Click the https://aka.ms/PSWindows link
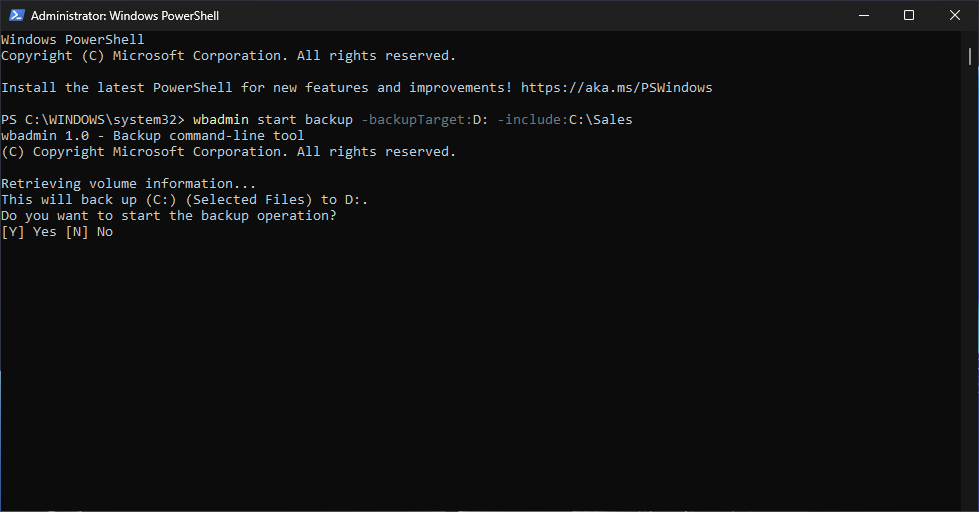 (616, 88)
